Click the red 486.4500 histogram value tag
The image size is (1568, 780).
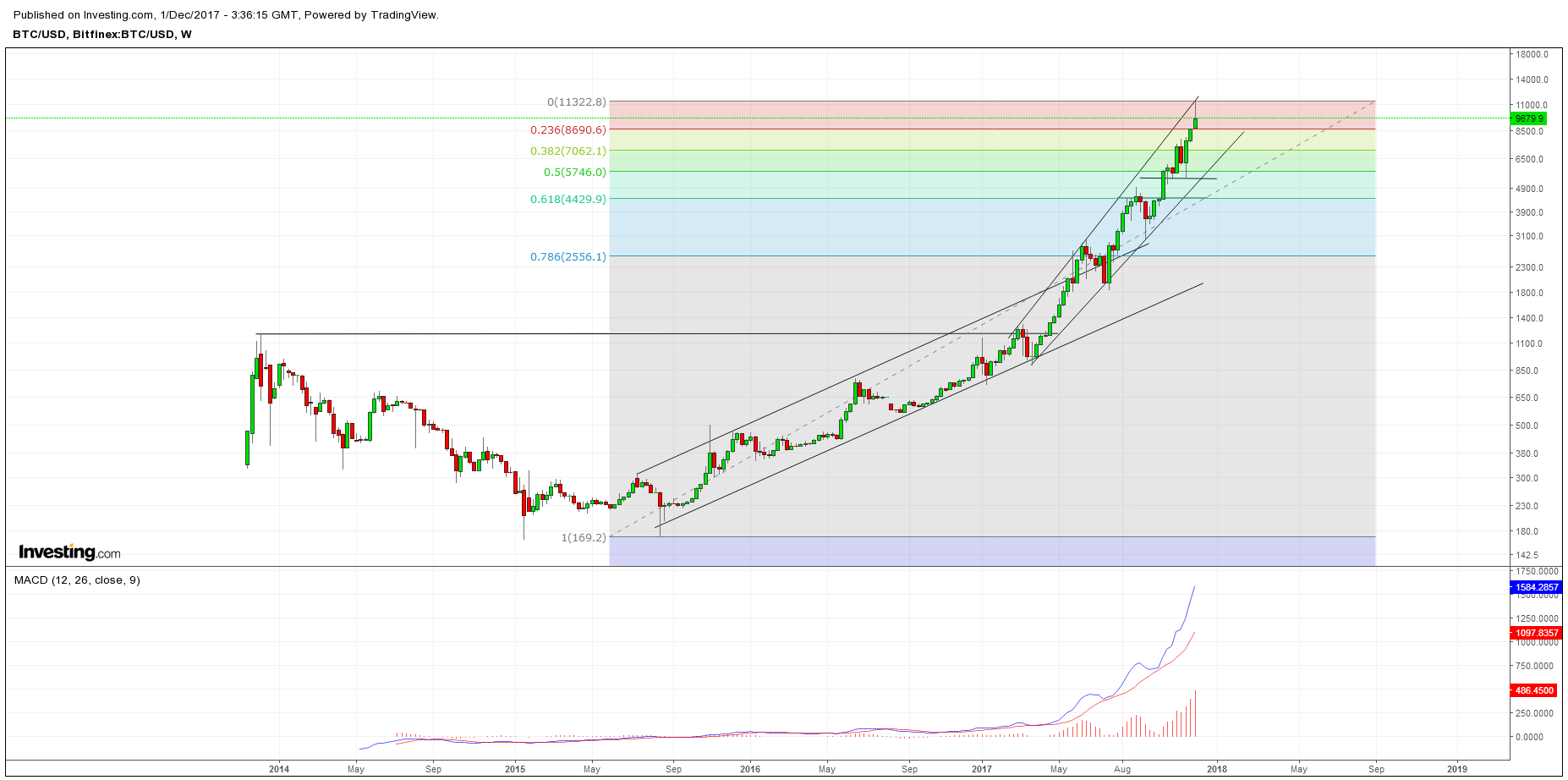[1533, 690]
